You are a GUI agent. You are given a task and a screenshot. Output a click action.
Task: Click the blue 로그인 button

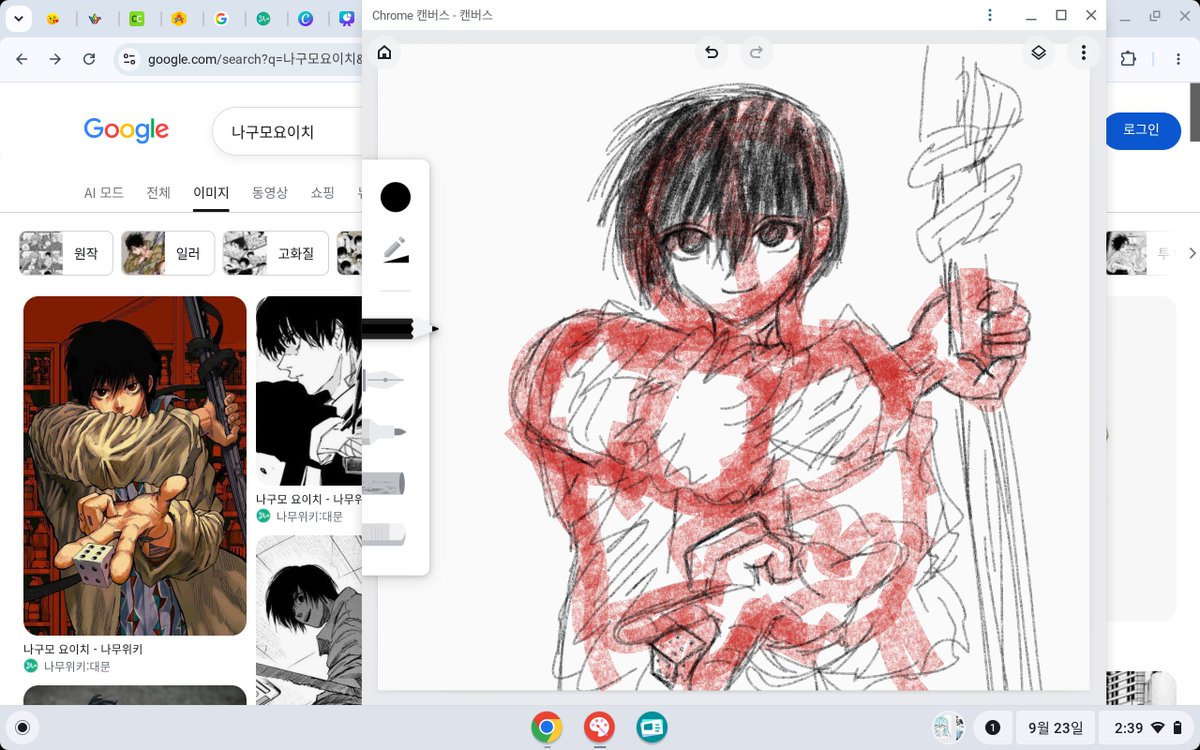(x=1140, y=130)
